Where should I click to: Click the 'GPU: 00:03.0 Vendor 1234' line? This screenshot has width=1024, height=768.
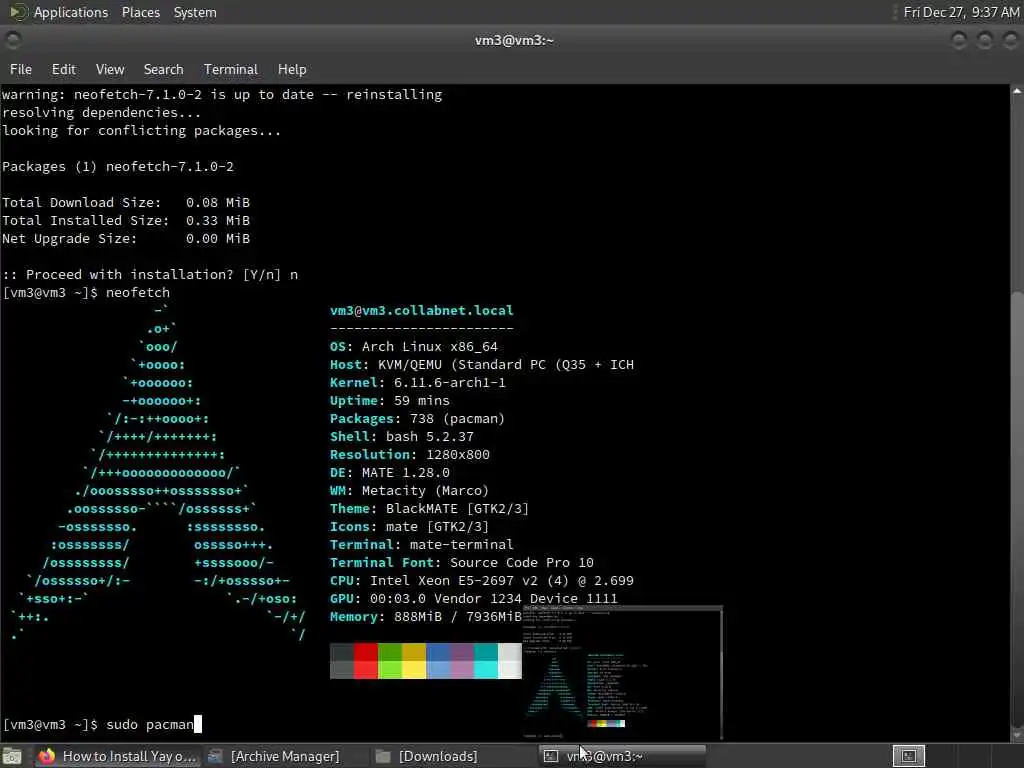(x=473, y=599)
